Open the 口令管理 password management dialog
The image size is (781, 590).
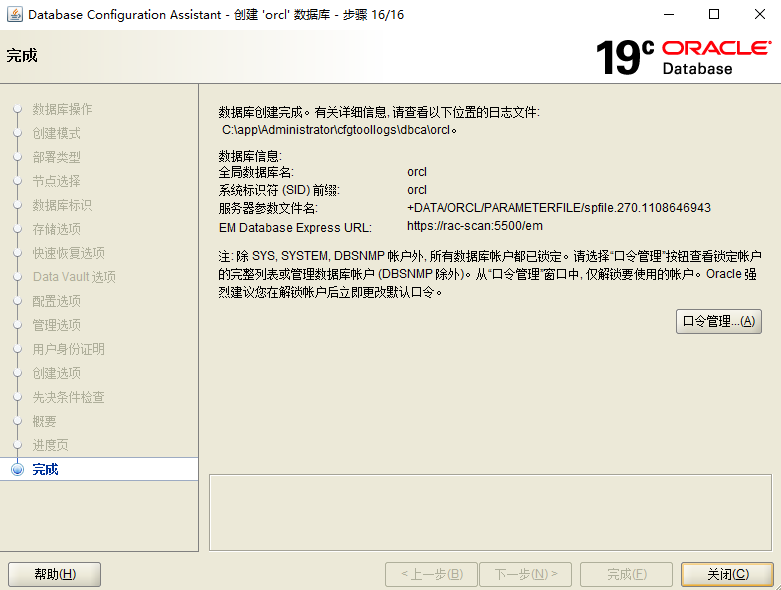[719, 321]
